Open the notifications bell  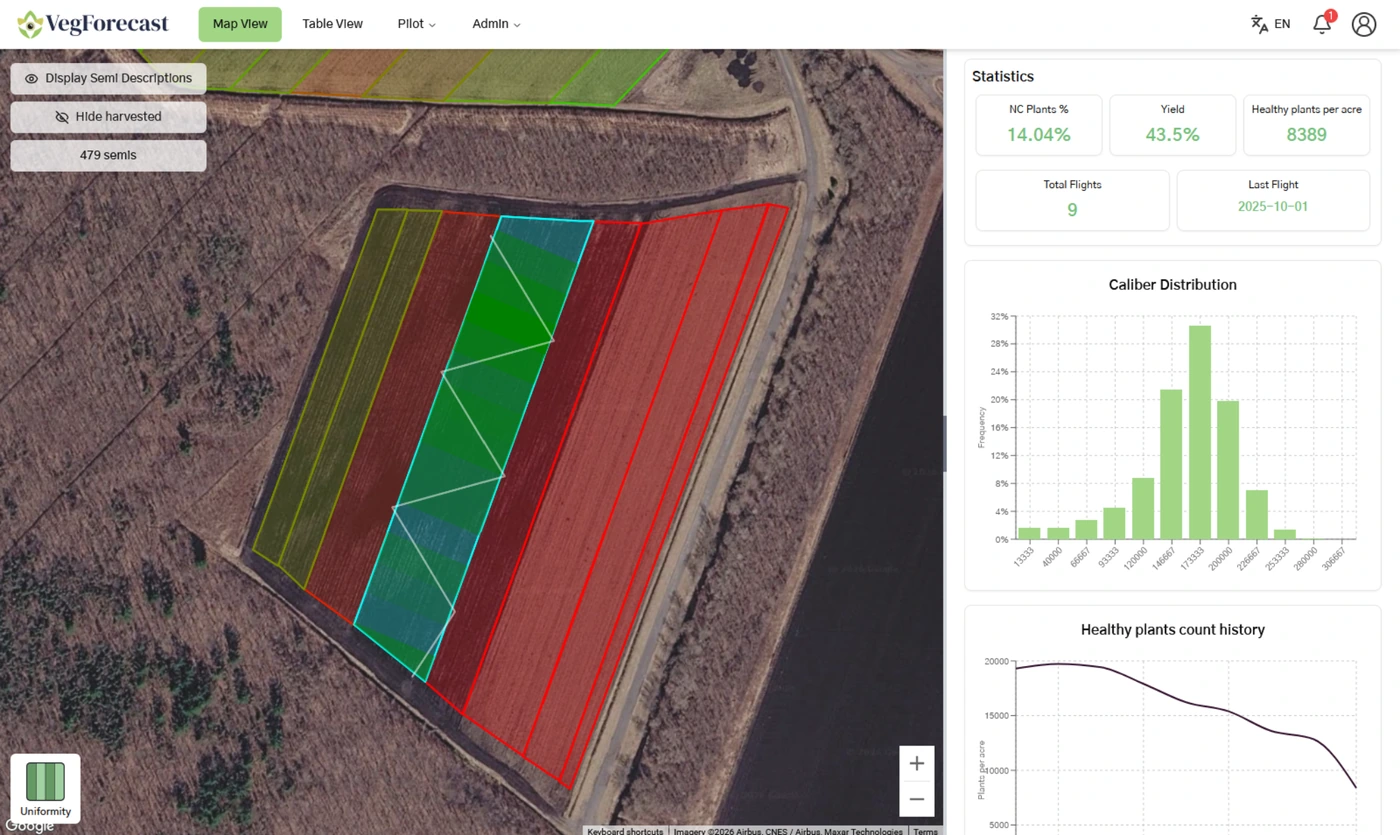1322,24
